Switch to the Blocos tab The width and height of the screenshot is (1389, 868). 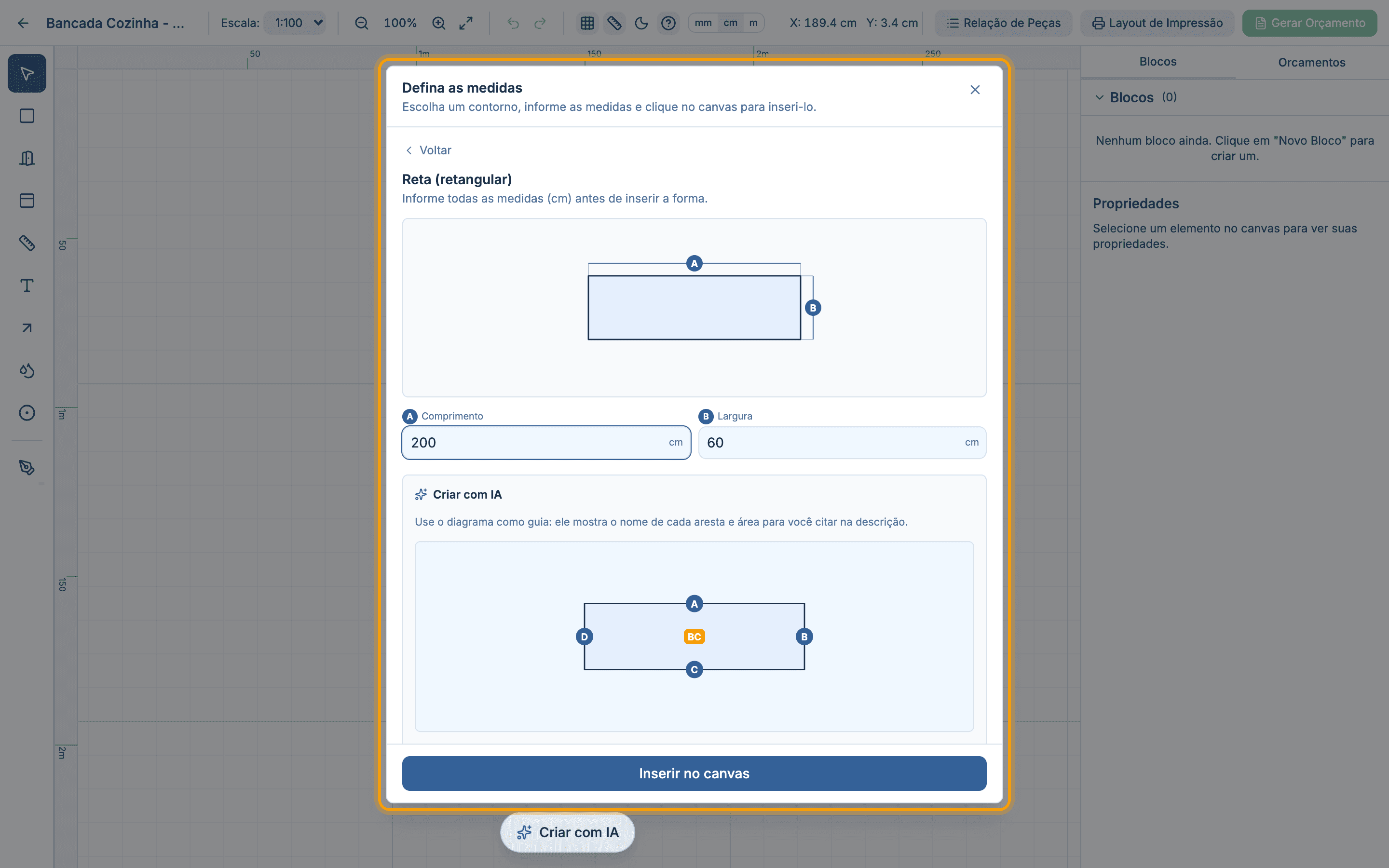[x=1157, y=61]
